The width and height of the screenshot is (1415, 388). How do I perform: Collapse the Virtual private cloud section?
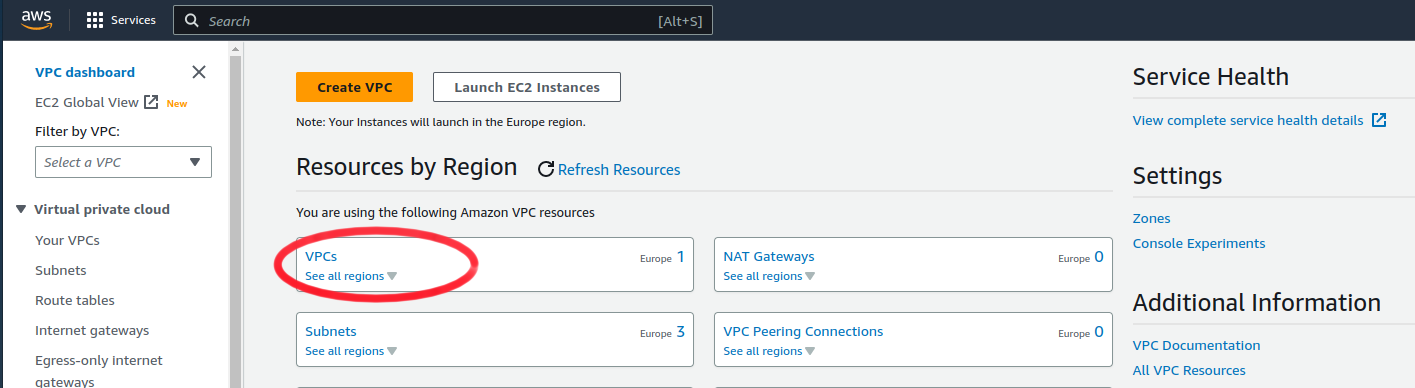tap(21, 210)
